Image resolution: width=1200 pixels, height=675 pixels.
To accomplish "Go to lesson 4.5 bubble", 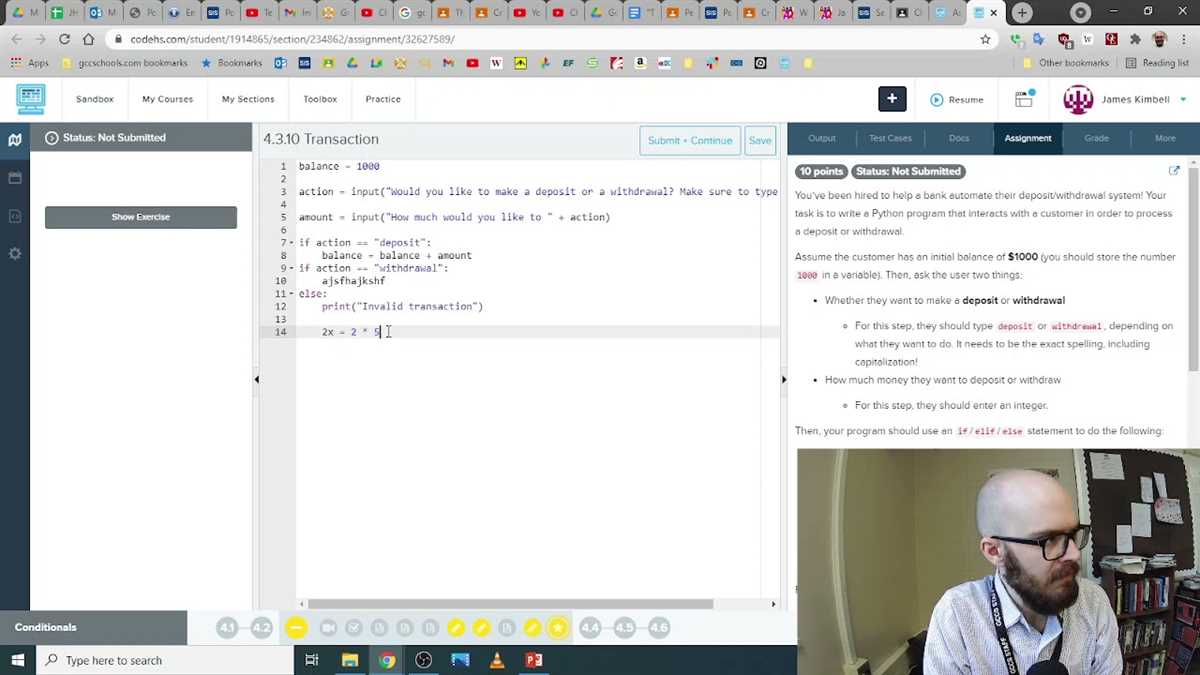I will click(624, 628).
